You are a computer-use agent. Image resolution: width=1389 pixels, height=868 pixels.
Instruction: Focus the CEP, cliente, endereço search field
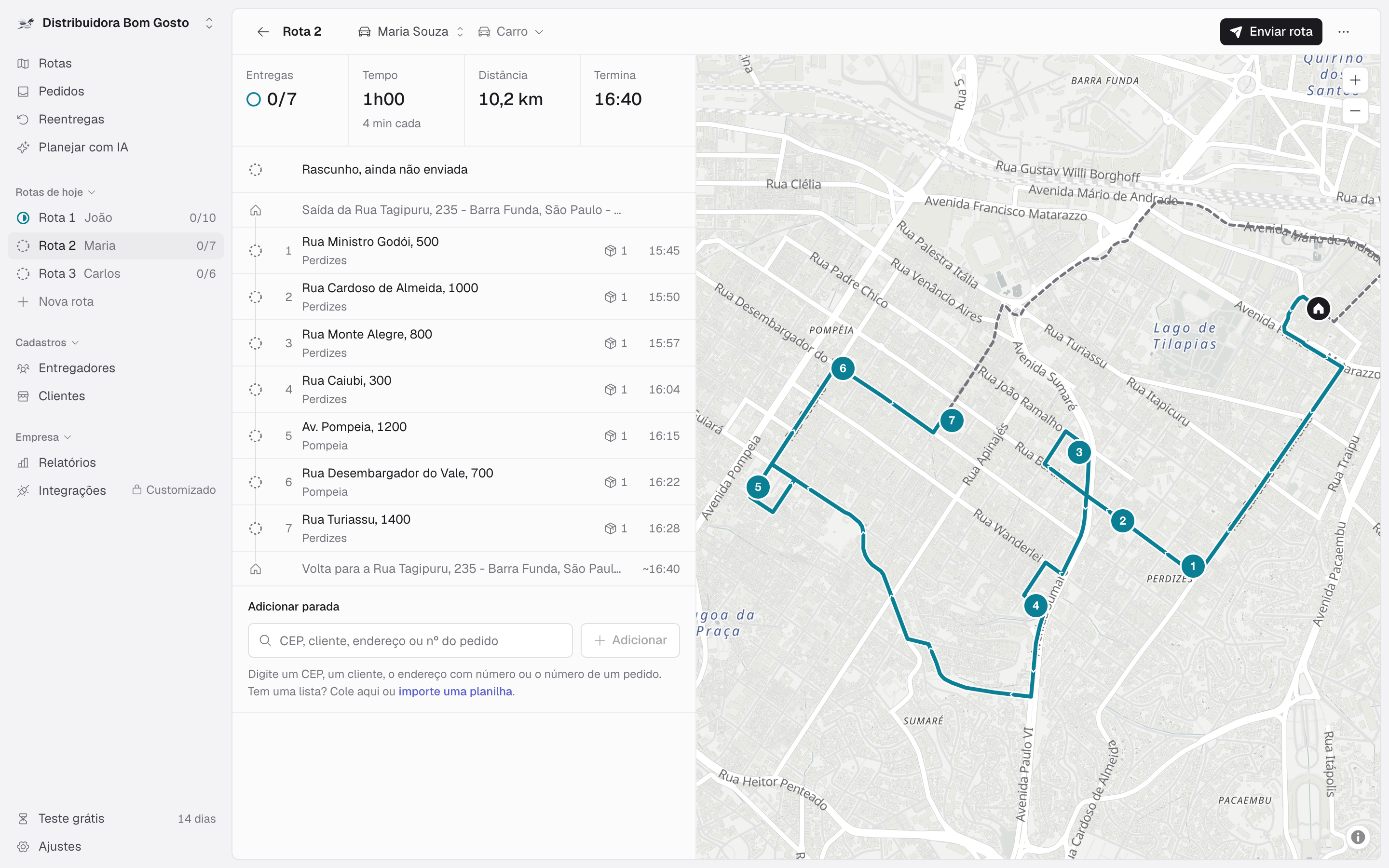tap(410, 640)
